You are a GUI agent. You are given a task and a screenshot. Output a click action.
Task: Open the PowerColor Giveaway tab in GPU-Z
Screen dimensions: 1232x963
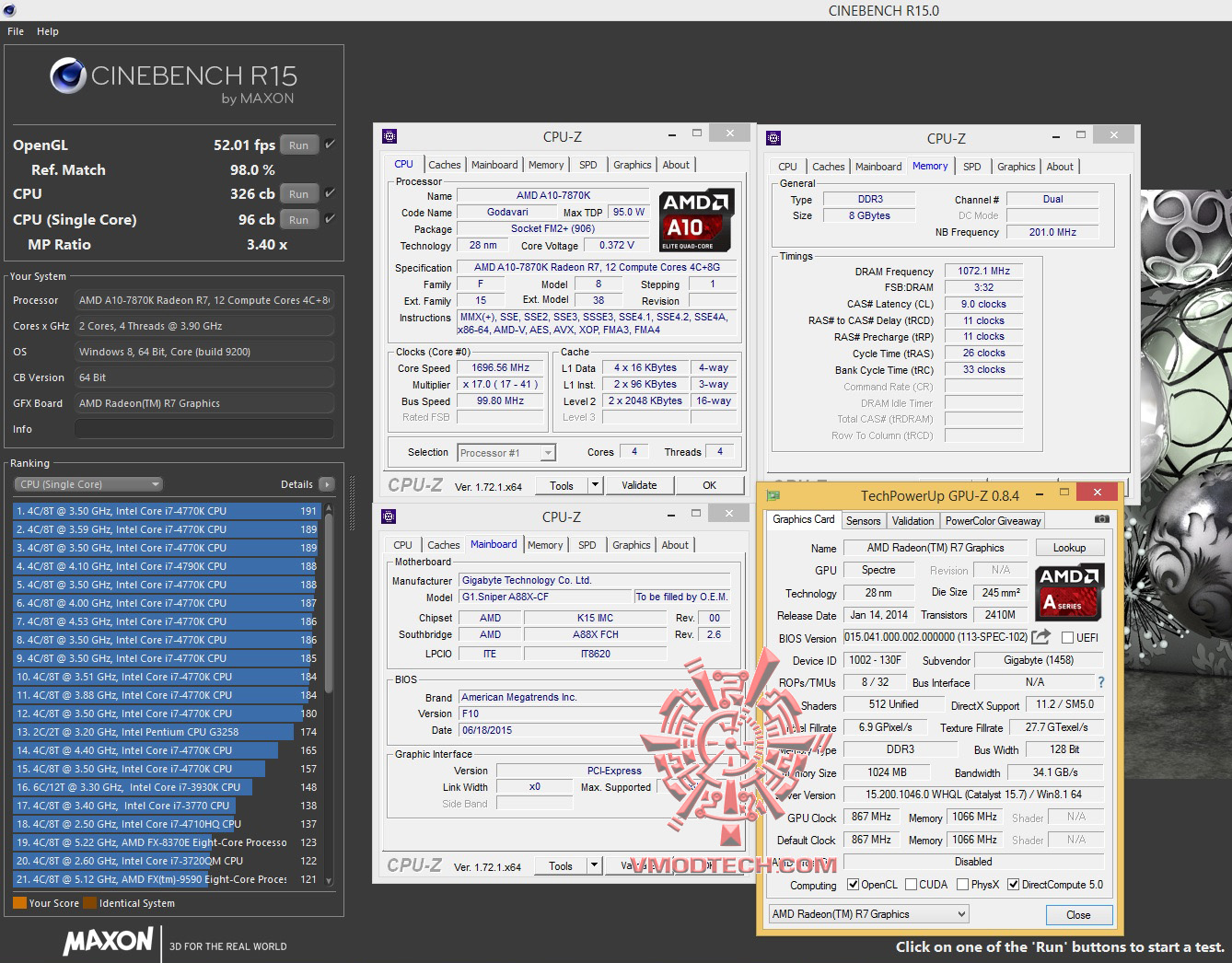pos(994,520)
